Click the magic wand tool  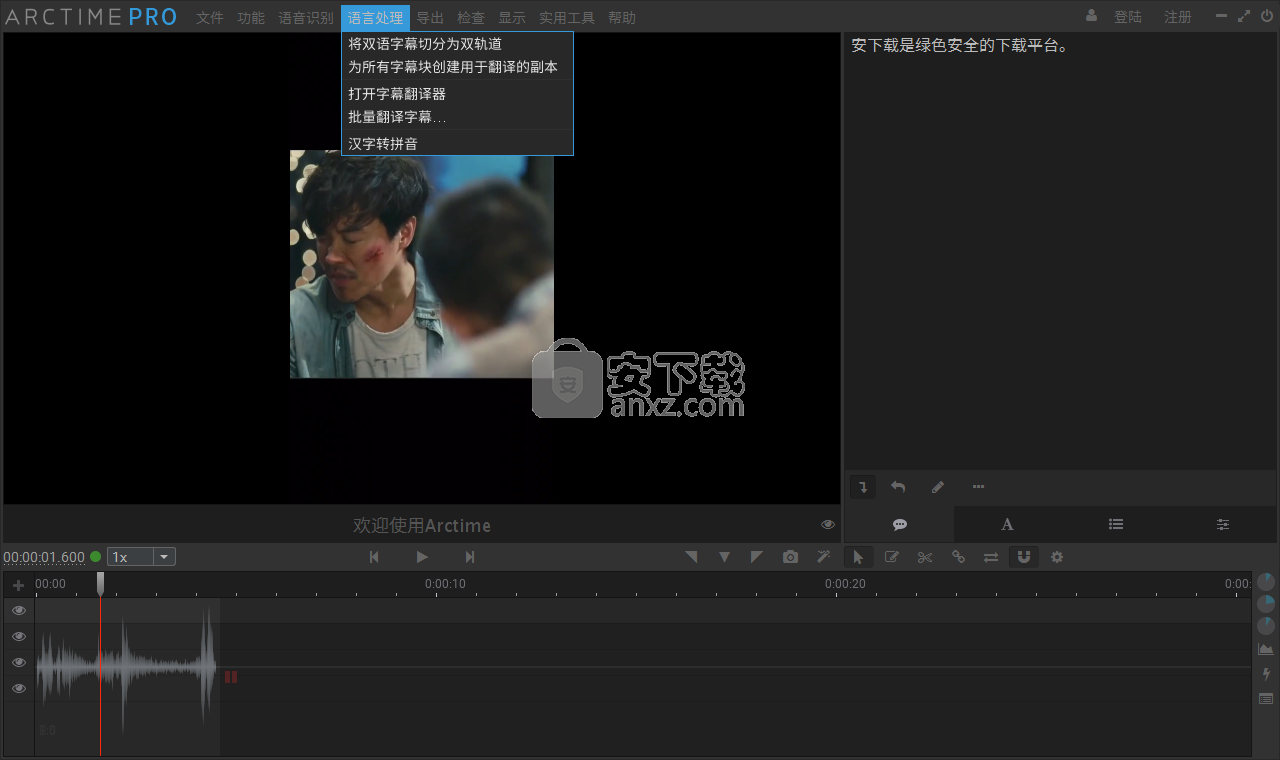pos(824,557)
